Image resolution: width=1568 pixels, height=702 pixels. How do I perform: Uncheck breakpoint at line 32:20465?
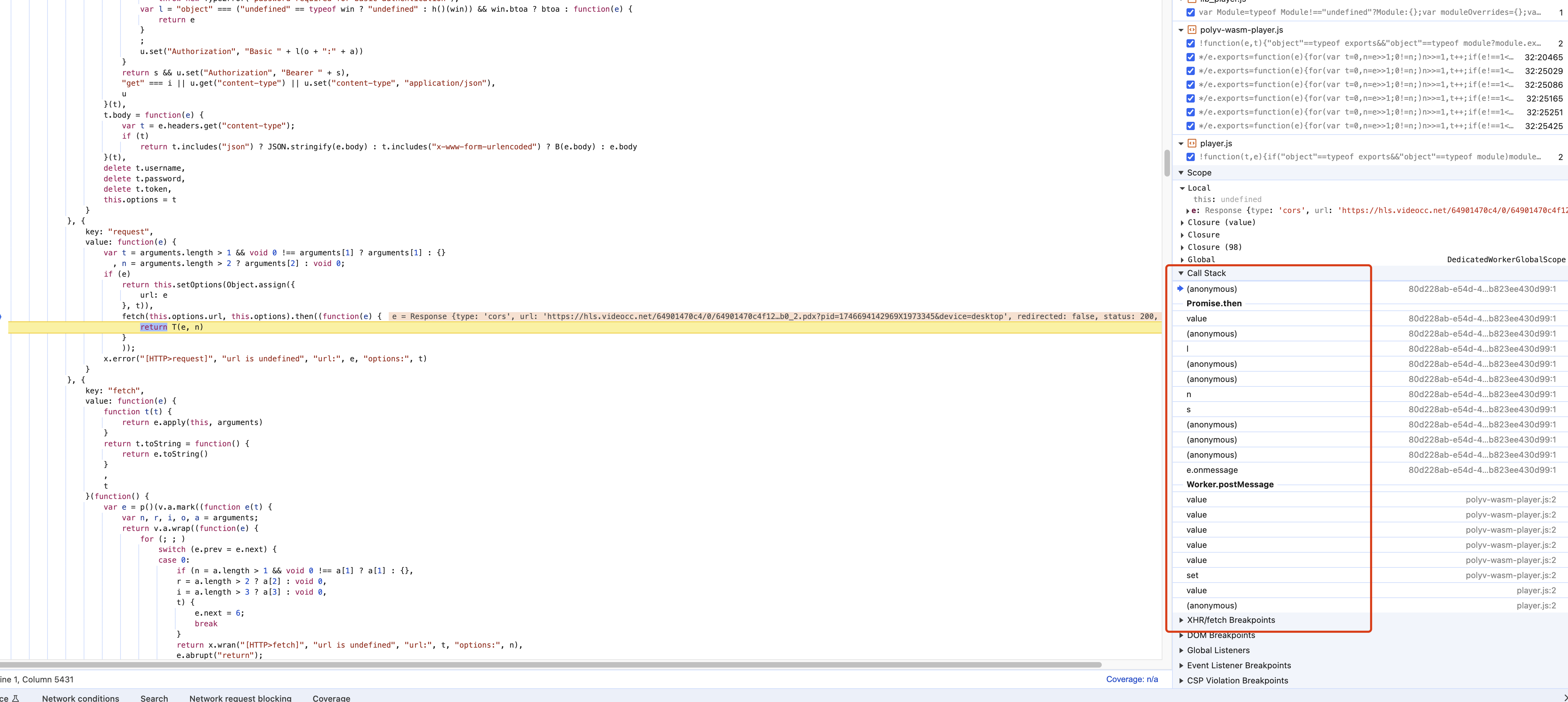(1191, 57)
